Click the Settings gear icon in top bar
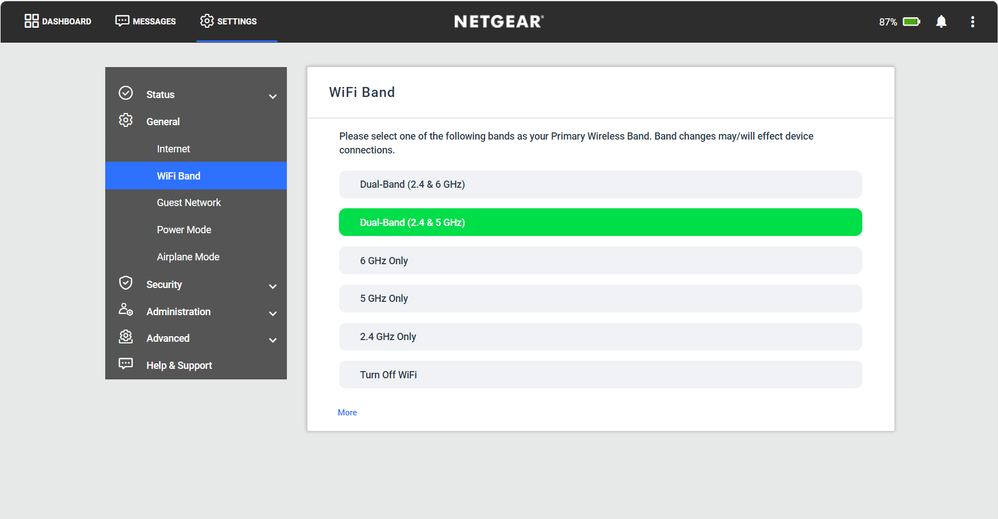The height and width of the screenshot is (519, 998). pos(207,21)
